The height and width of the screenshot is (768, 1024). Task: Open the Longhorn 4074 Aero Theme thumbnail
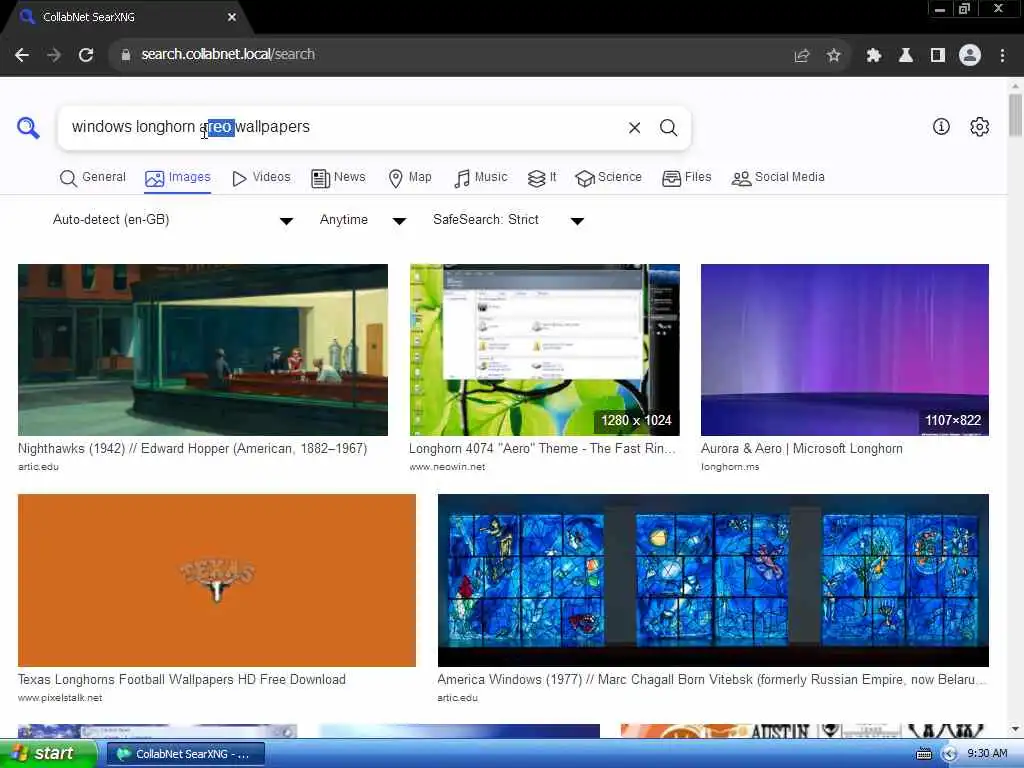[x=544, y=349]
